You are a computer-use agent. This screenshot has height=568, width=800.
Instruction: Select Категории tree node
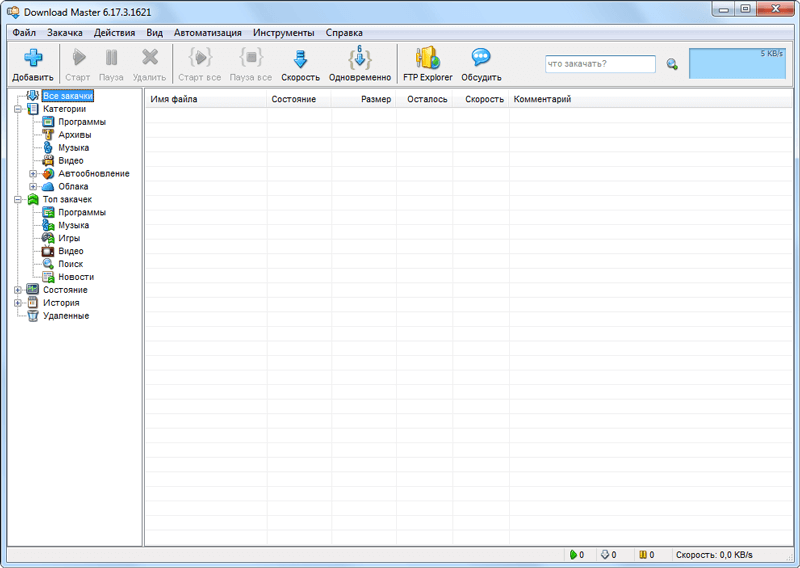click(64, 109)
